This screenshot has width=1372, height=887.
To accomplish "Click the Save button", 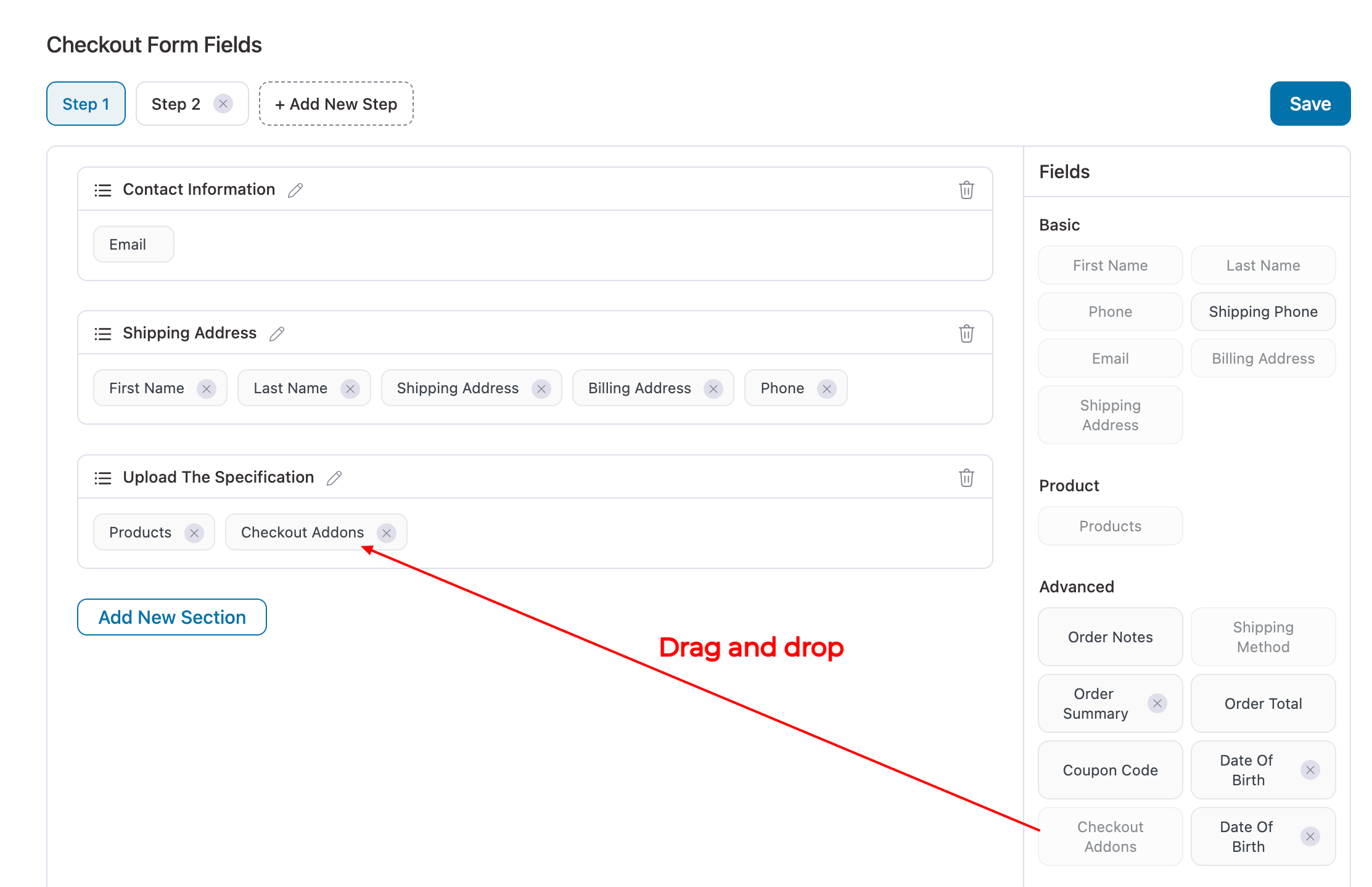I will [1310, 104].
